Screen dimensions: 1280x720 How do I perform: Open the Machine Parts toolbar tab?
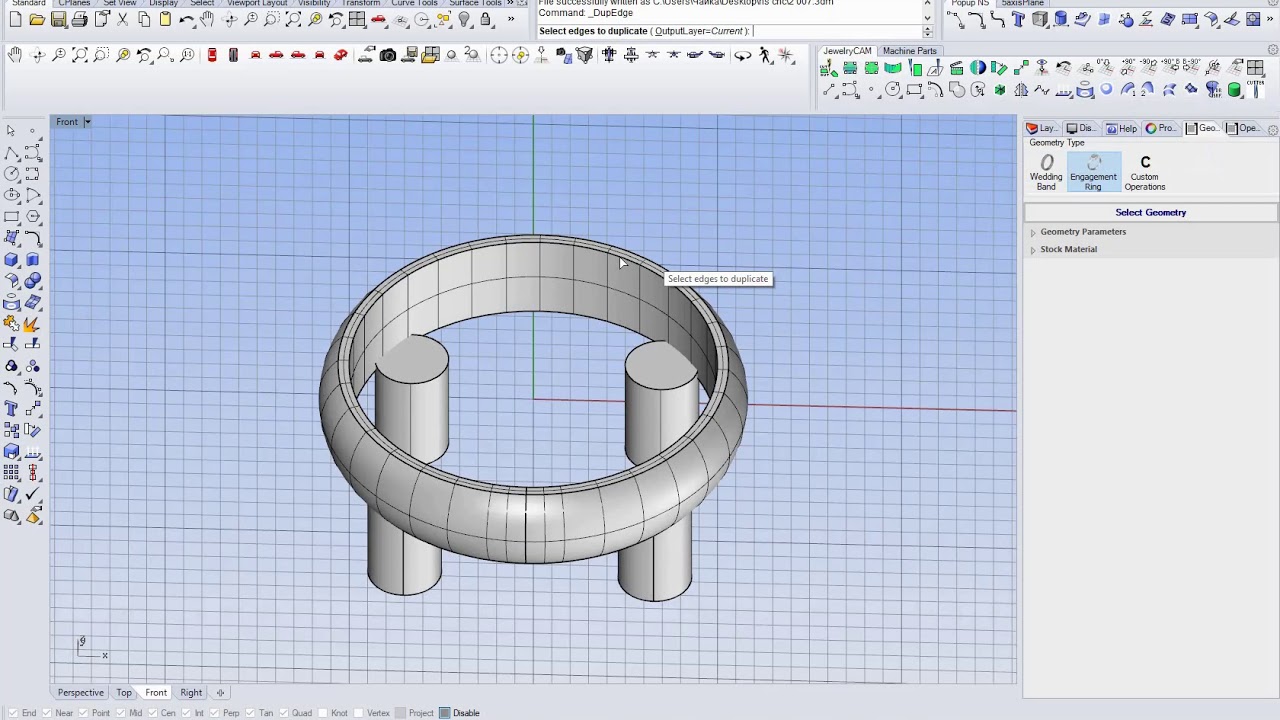909,51
